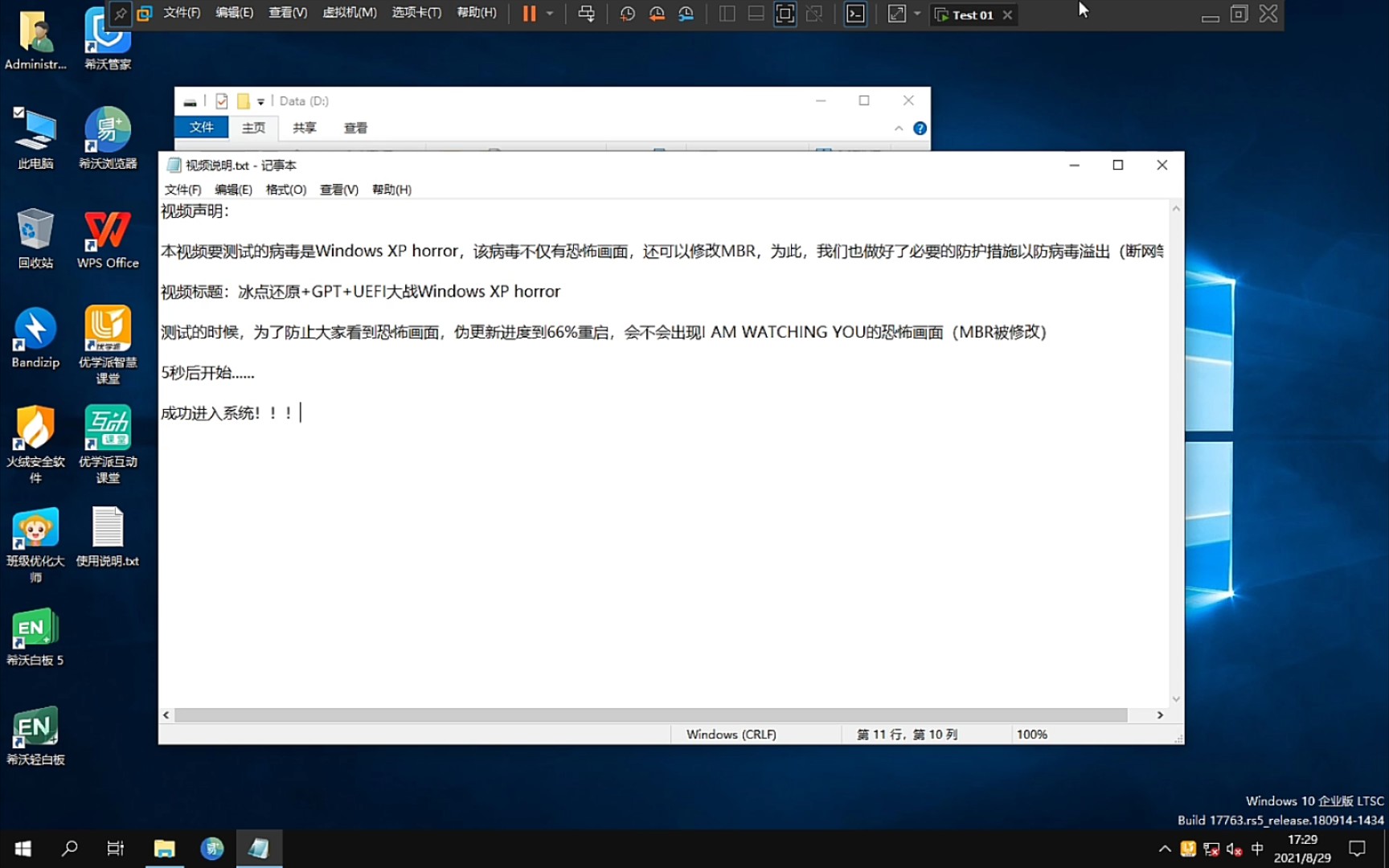Close the Test 01 VM tab
This screenshot has height=868, width=1389.
pos(1007,14)
